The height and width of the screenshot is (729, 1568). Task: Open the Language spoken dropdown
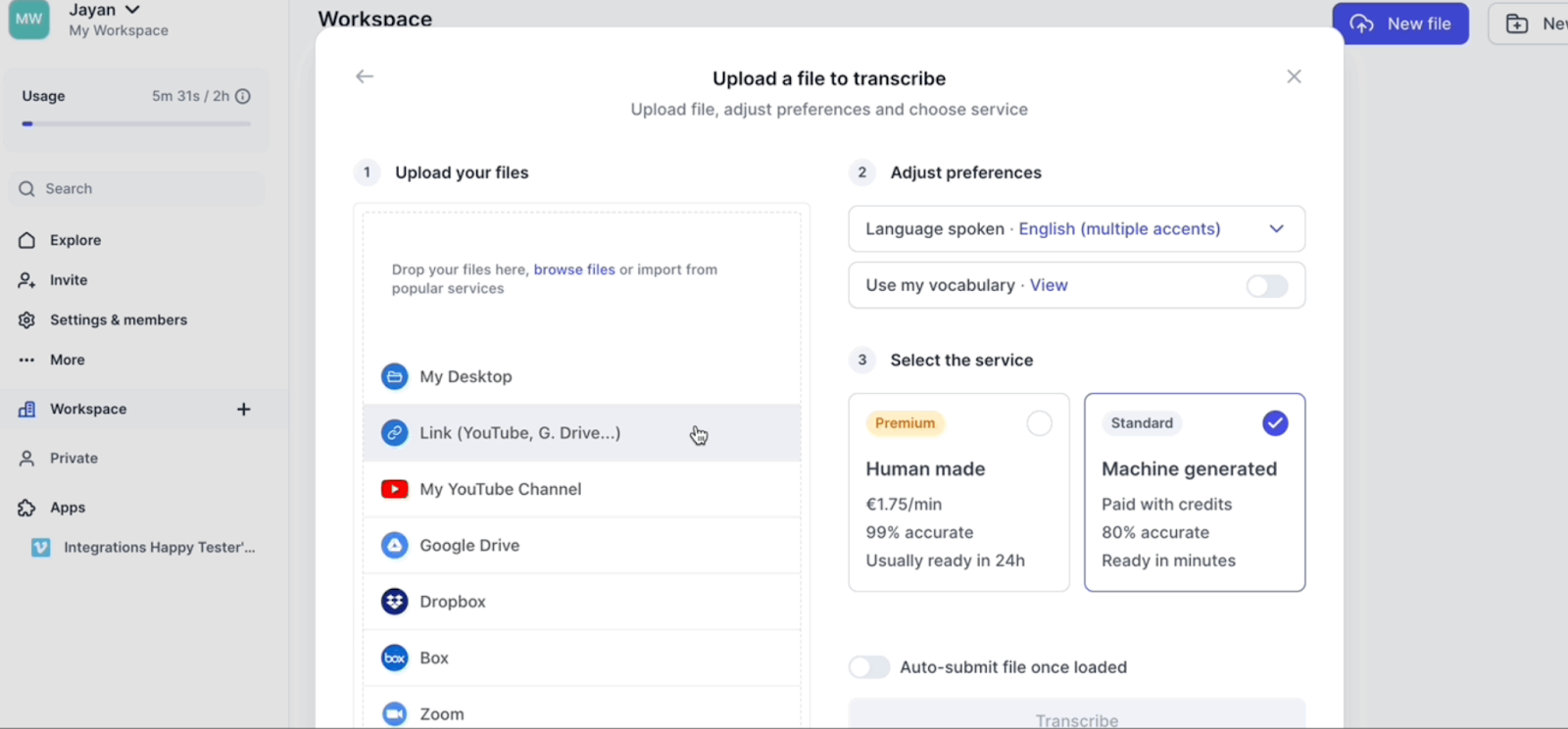(1077, 229)
